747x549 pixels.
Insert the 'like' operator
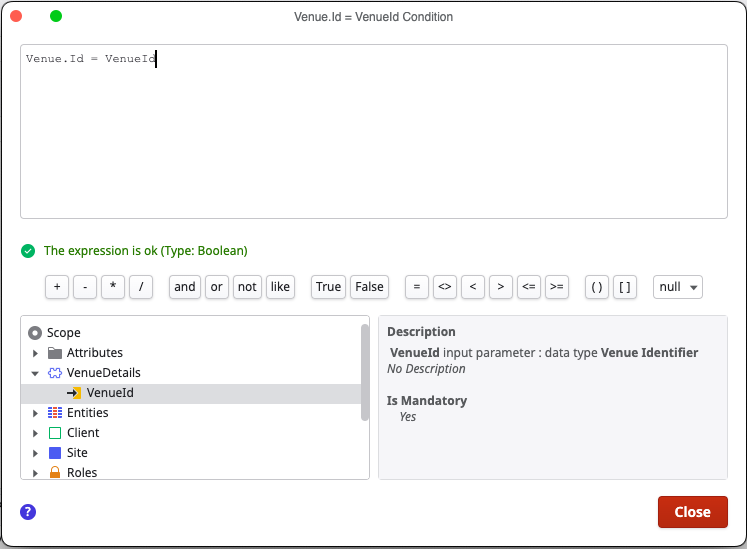[x=280, y=287]
